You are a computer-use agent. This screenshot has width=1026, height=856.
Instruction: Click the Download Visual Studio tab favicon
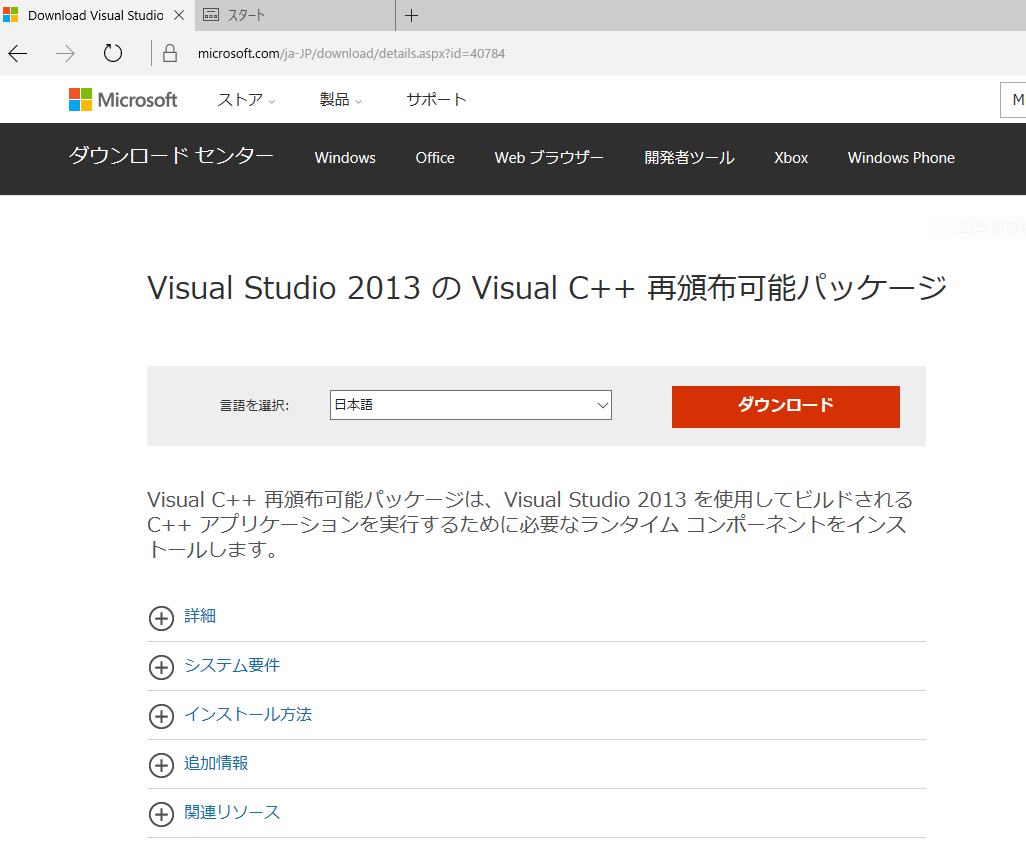(x=10, y=14)
